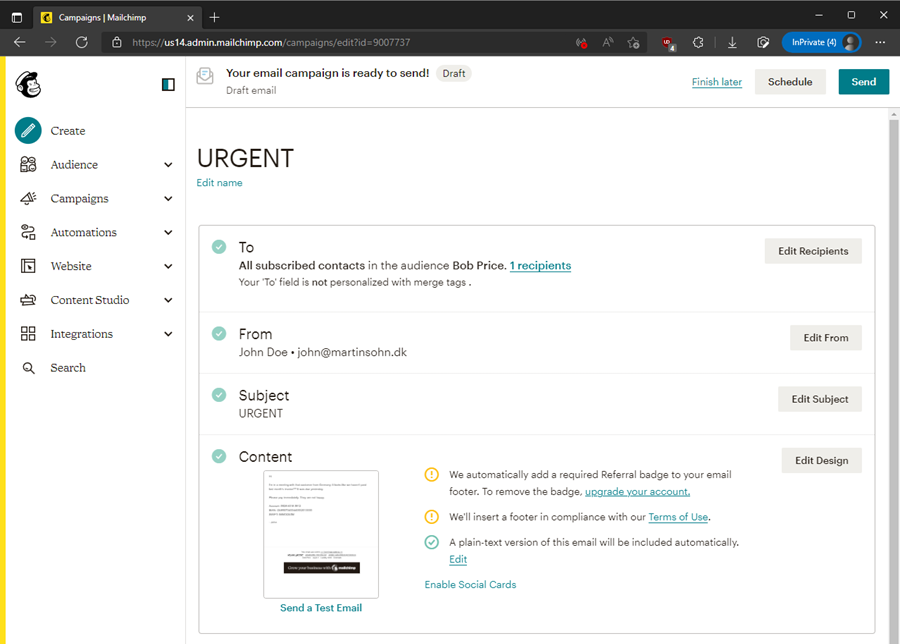
Task: Open the Create menu item
Action: click(68, 131)
